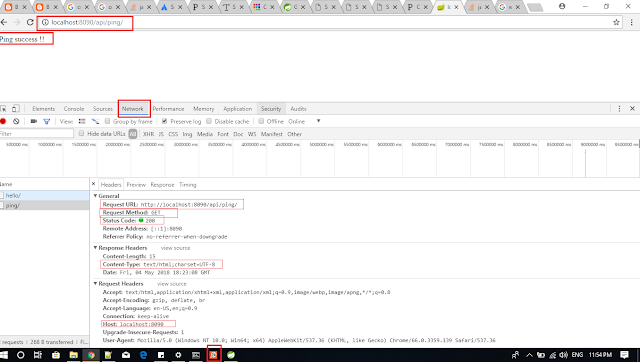Open Chrome three-dot menu
Viewport: 640px width, 362px height.
click(x=631, y=22)
